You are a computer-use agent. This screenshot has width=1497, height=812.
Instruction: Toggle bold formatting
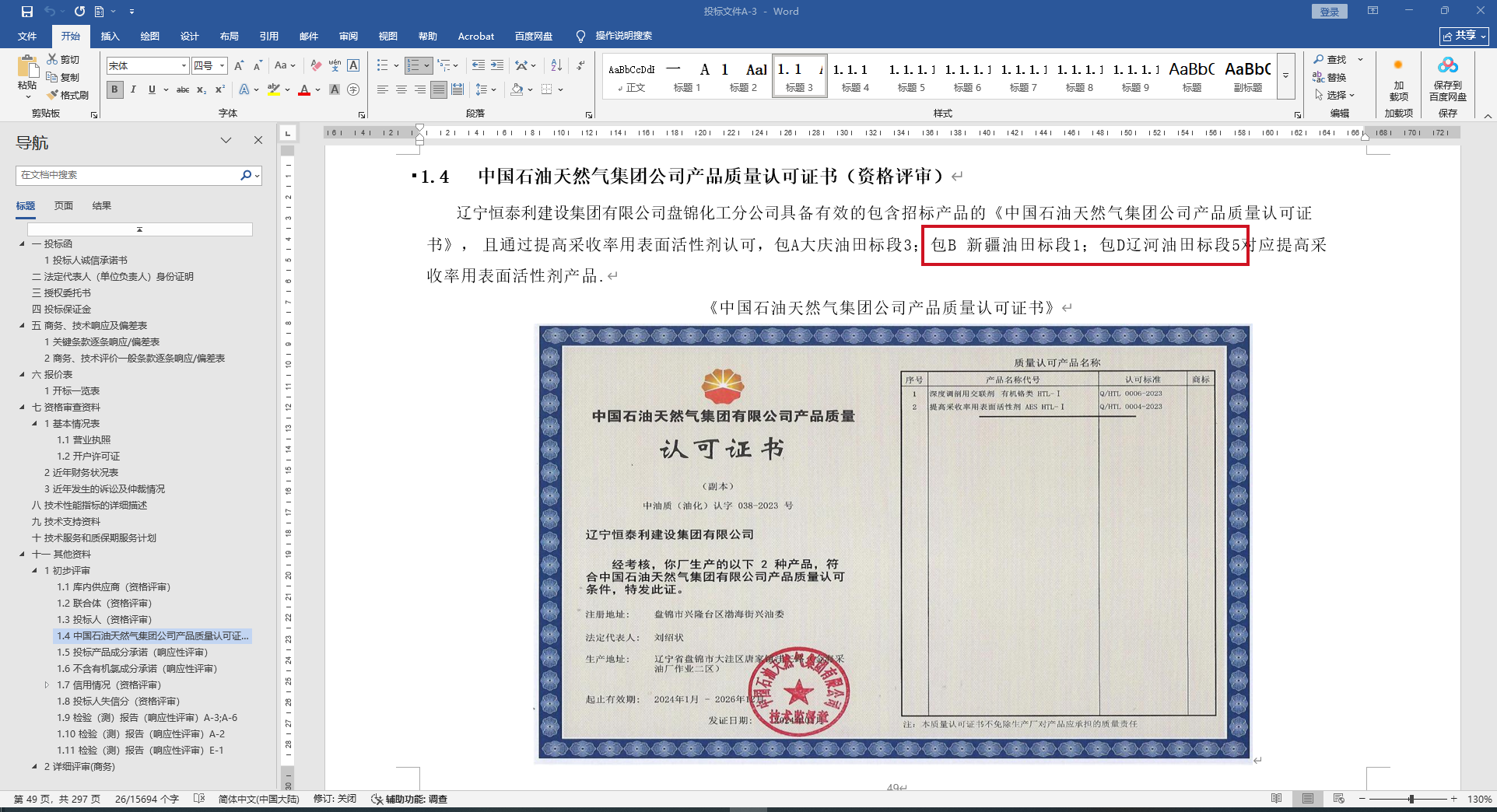[115, 89]
